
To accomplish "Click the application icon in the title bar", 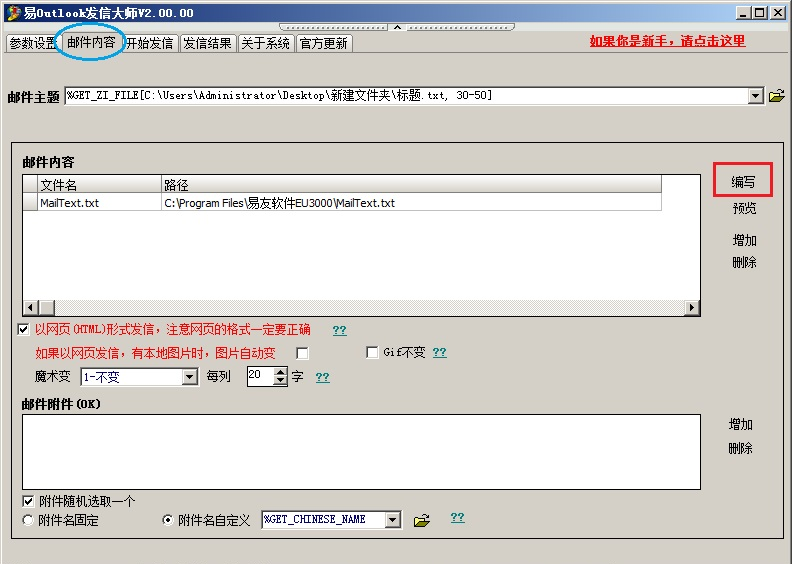I will point(14,13).
